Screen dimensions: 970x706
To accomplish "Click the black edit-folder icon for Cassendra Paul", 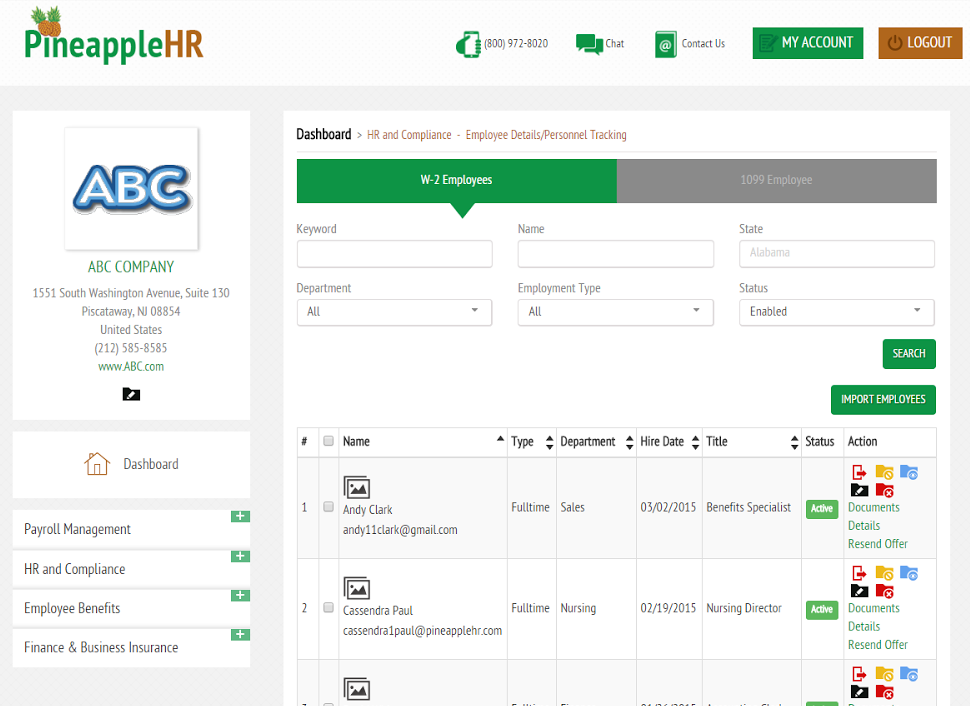I will [859, 592].
